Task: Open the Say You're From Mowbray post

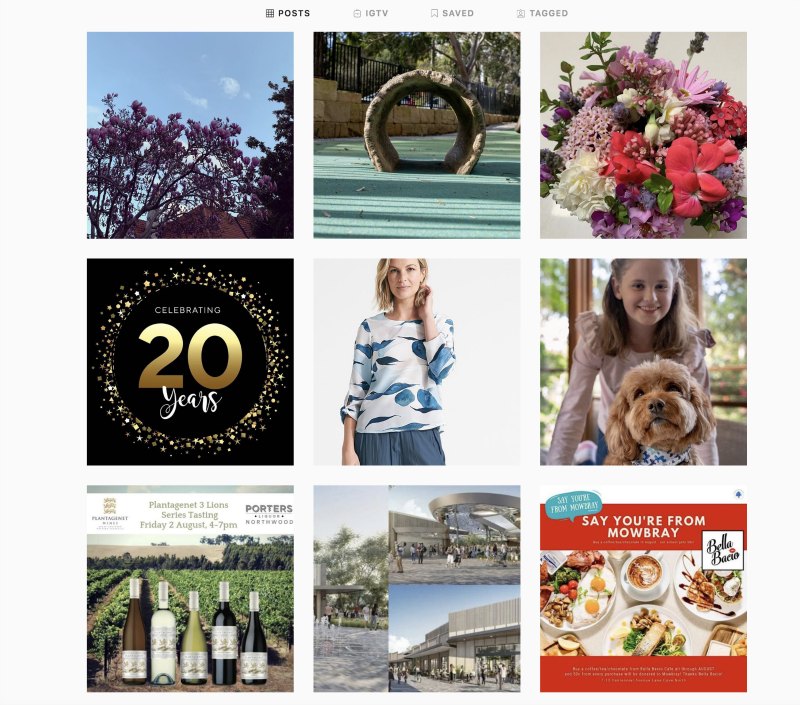Action: (643, 588)
